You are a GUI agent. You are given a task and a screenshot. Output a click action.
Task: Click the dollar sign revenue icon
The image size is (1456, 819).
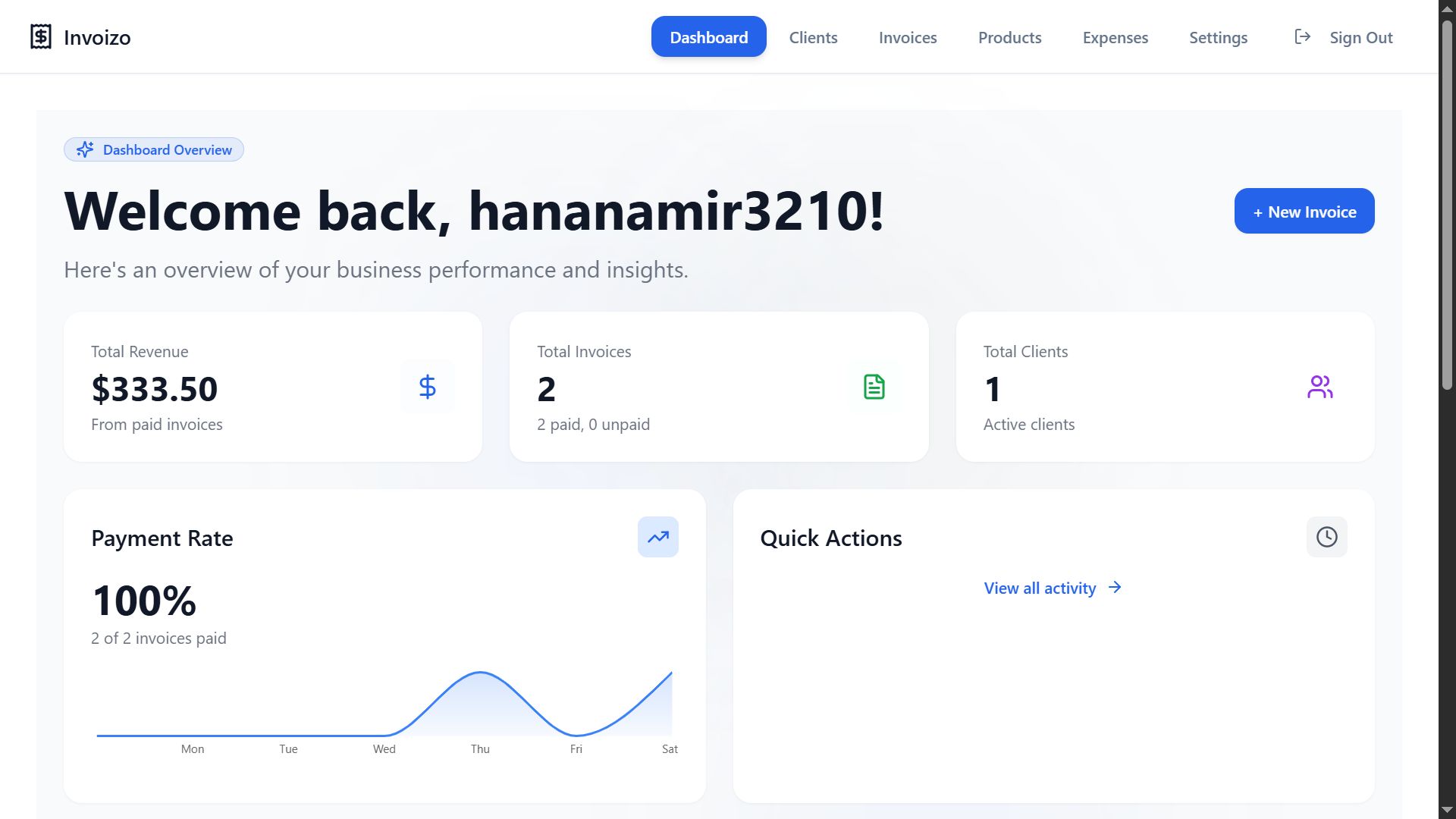tap(428, 387)
